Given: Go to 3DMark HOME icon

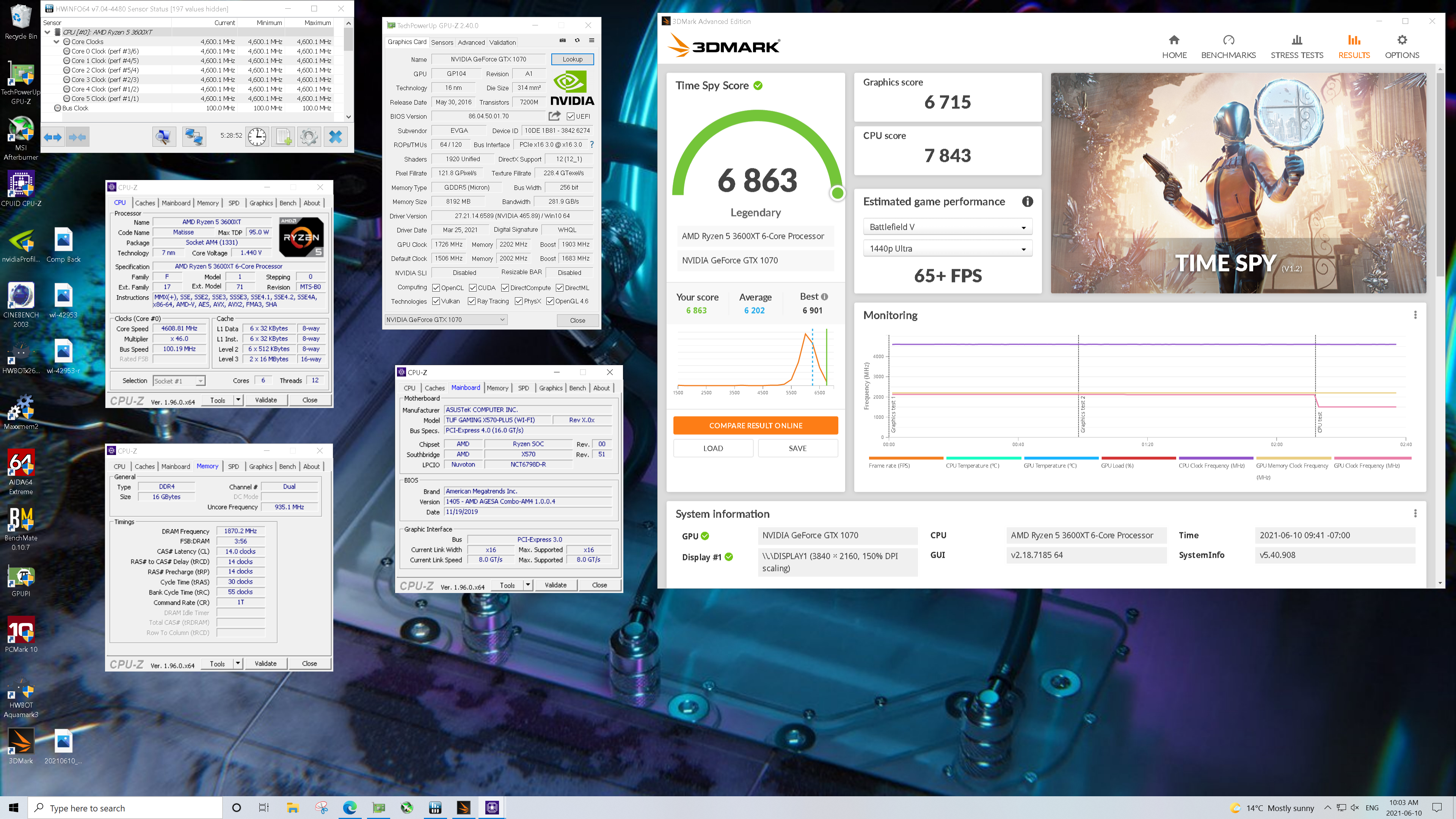Looking at the screenshot, I should 1174,46.
